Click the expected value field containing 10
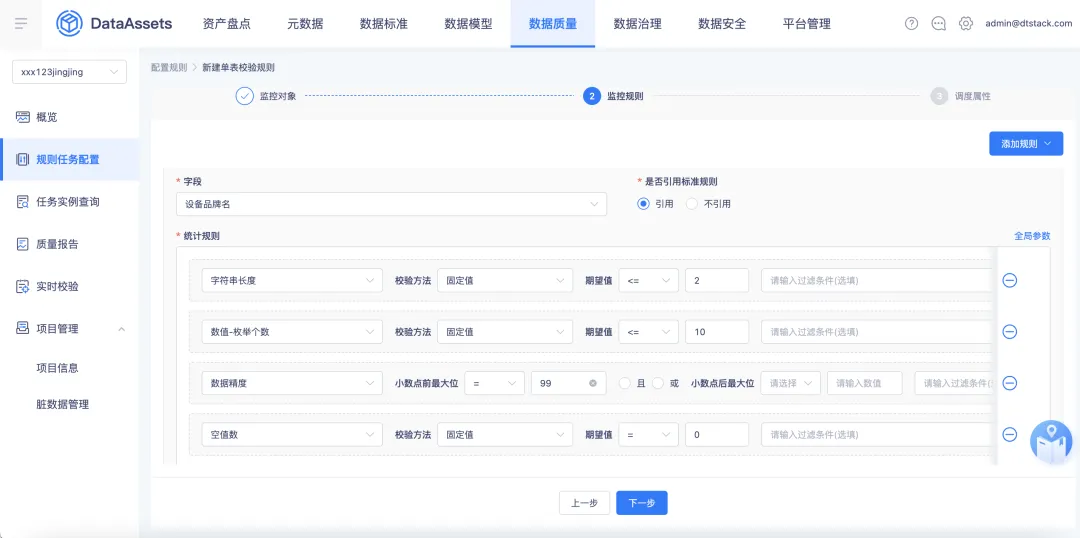1080x538 pixels. 717,331
